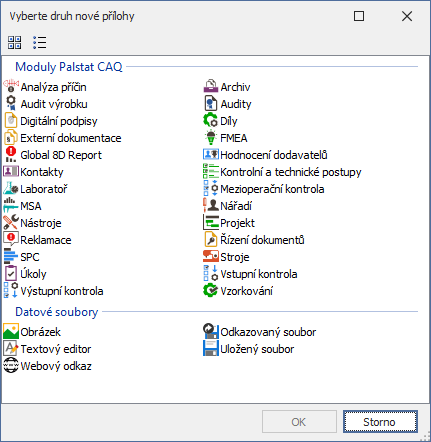The height and width of the screenshot is (442, 431).
Task: Select the FMEA lightbulb icon
Action: pos(211,138)
